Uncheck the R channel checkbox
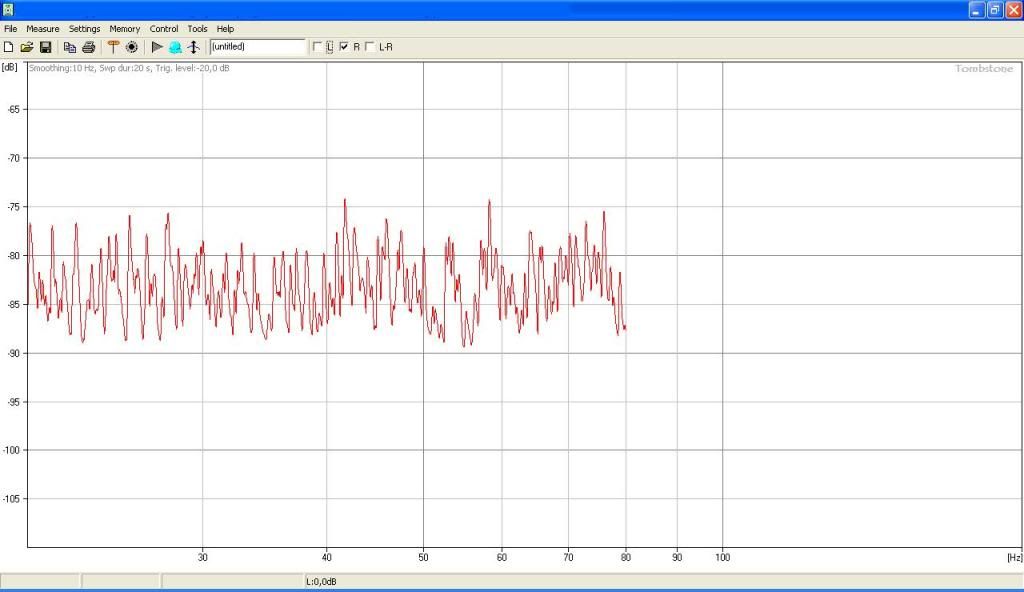This screenshot has width=1024, height=592. point(345,47)
